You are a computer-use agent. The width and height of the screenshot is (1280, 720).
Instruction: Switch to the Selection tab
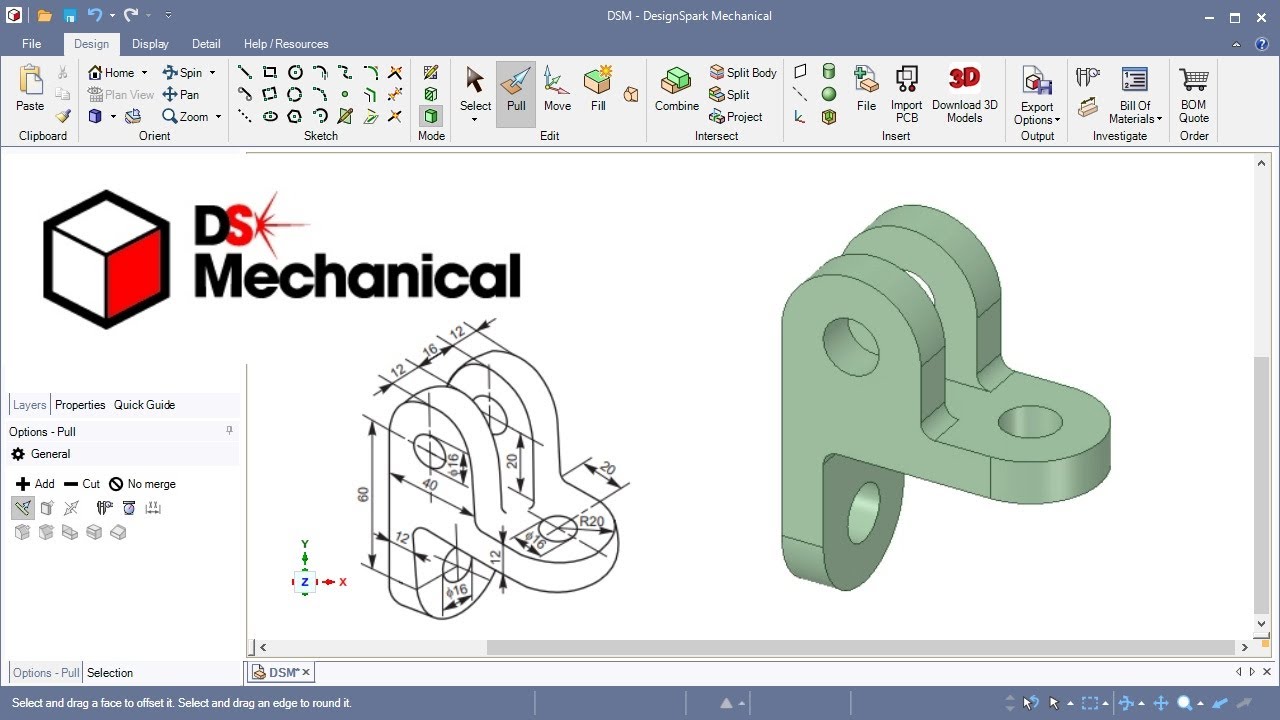(x=110, y=673)
